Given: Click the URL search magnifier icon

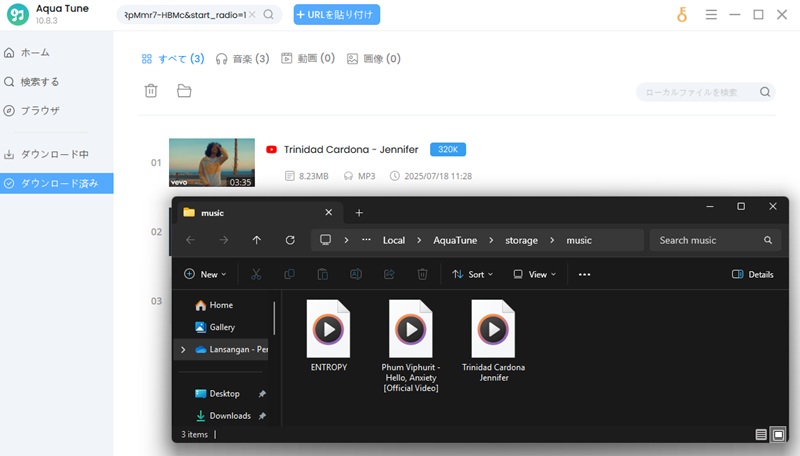Looking at the screenshot, I should click(x=268, y=14).
